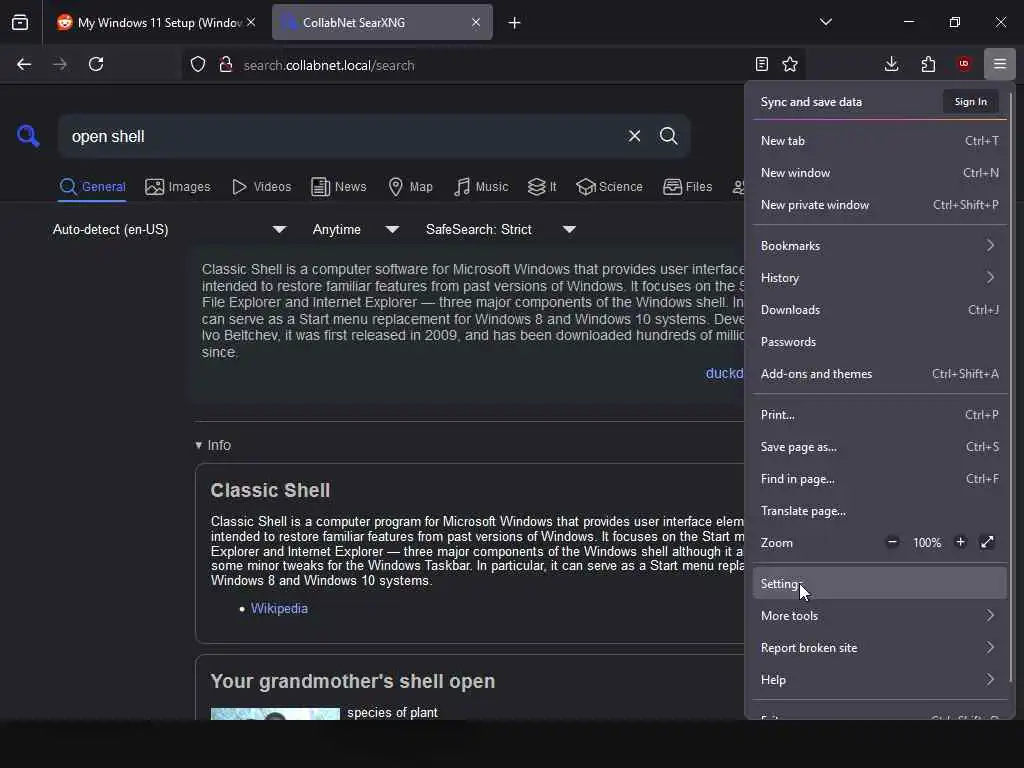Open the Extensions puzzle icon
This screenshot has width=1024, height=768.
[x=928, y=64]
